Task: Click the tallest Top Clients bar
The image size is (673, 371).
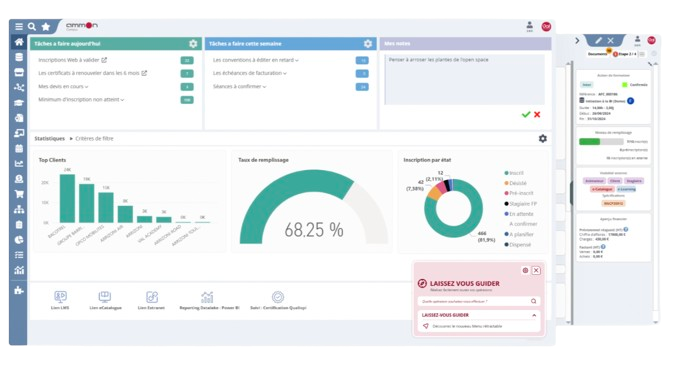Action: [67, 198]
